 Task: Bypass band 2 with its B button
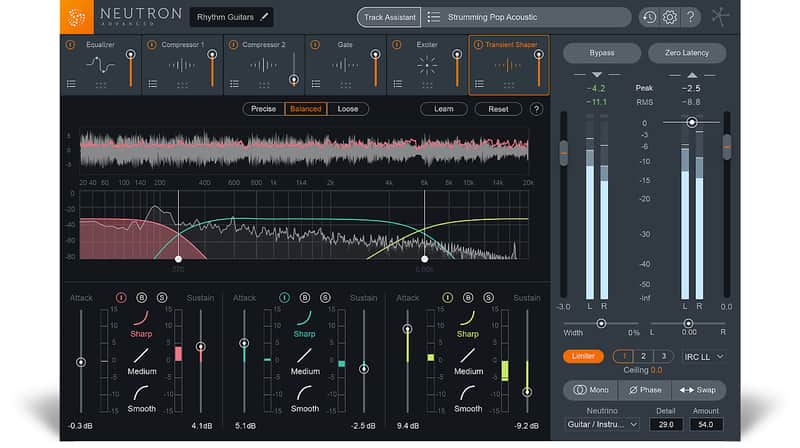(x=305, y=297)
